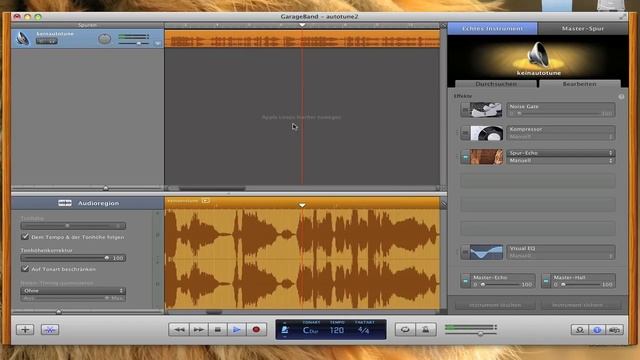This screenshot has width=640, height=360.
Task: Toggle the metronome button
Action: (425, 329)
